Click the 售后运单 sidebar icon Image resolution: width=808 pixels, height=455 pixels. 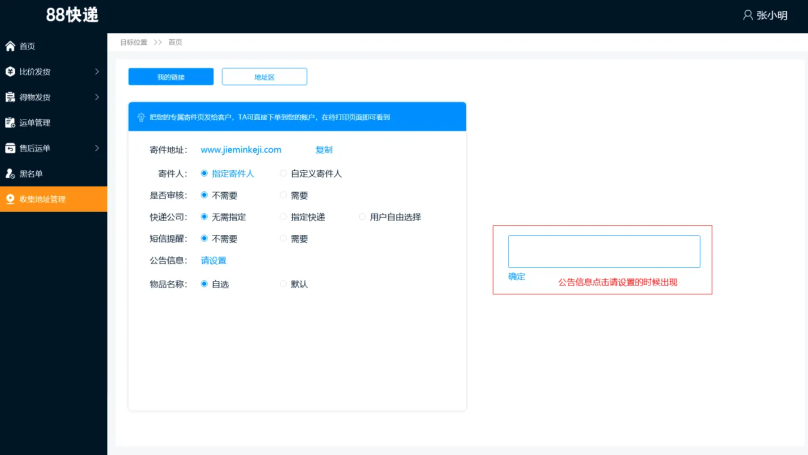[10, 148]
